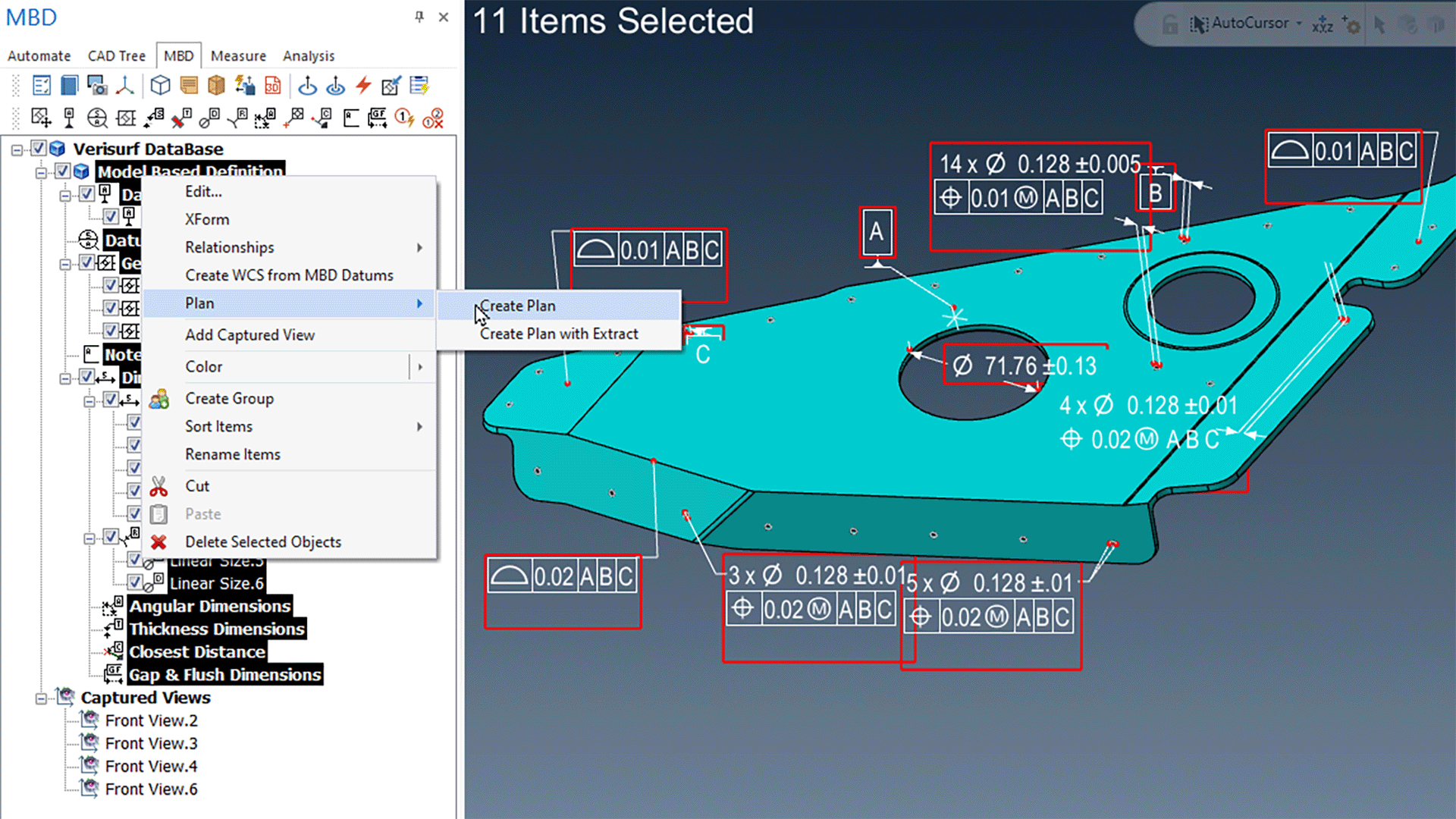Collapse the Dimensions group node
The height and width of the screenshot is (819, 1456).
65,378
